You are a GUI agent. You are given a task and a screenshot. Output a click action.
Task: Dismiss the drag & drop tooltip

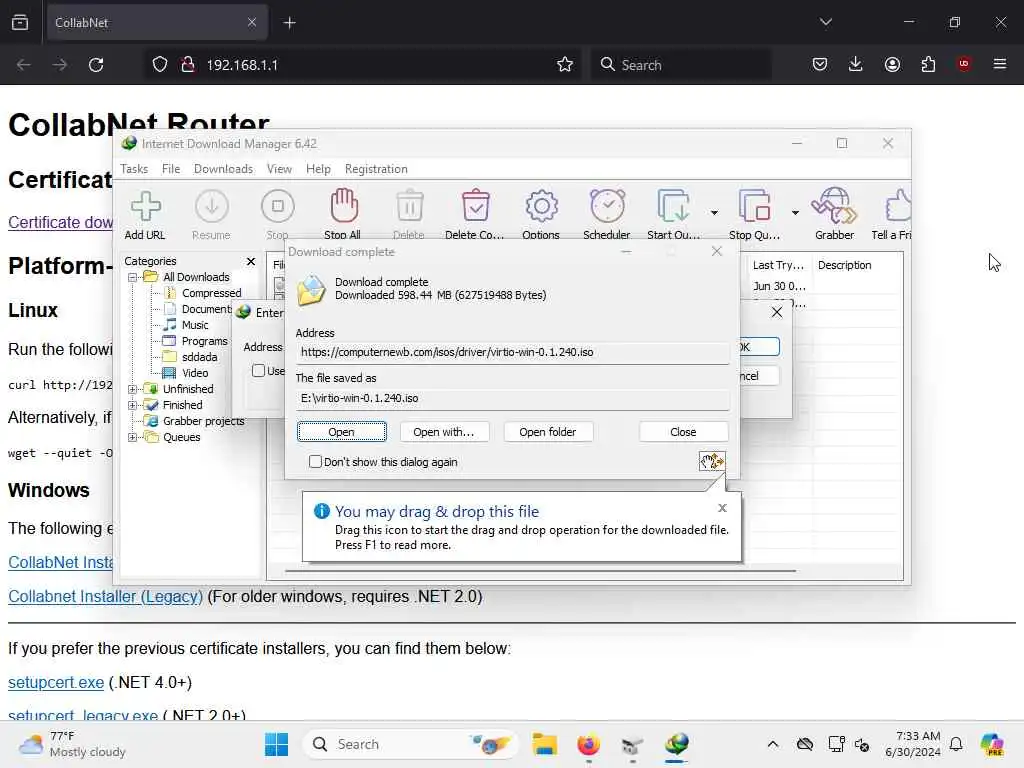click(x=722, y=508)
